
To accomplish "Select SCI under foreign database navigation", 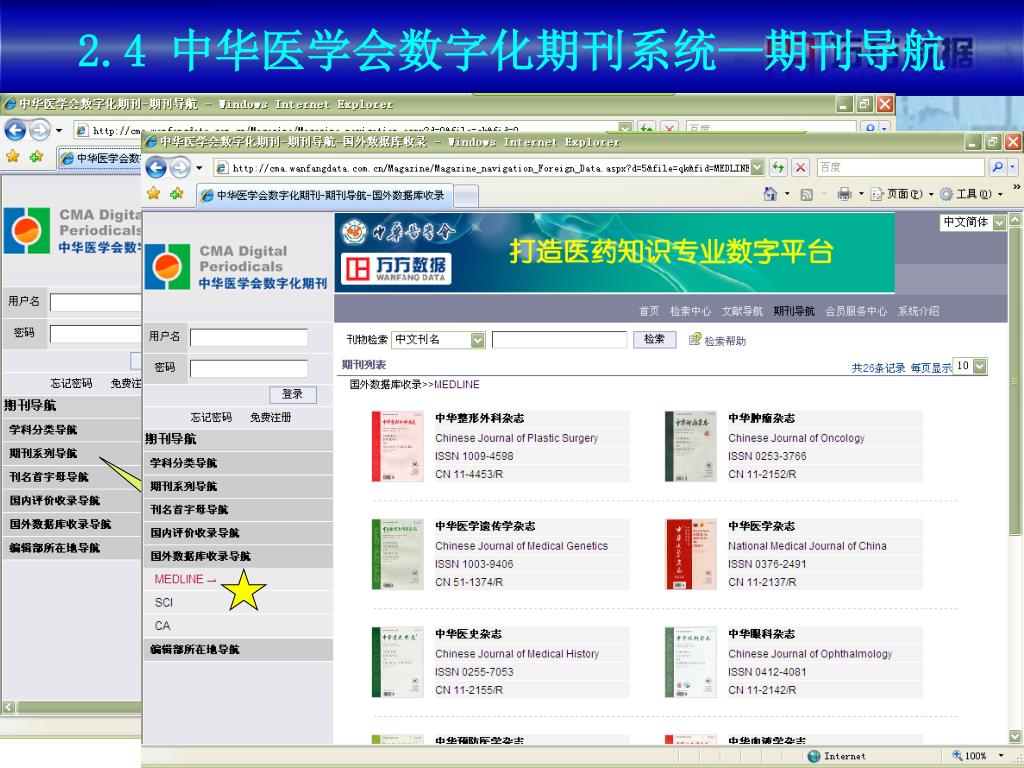I will (164, 603).
